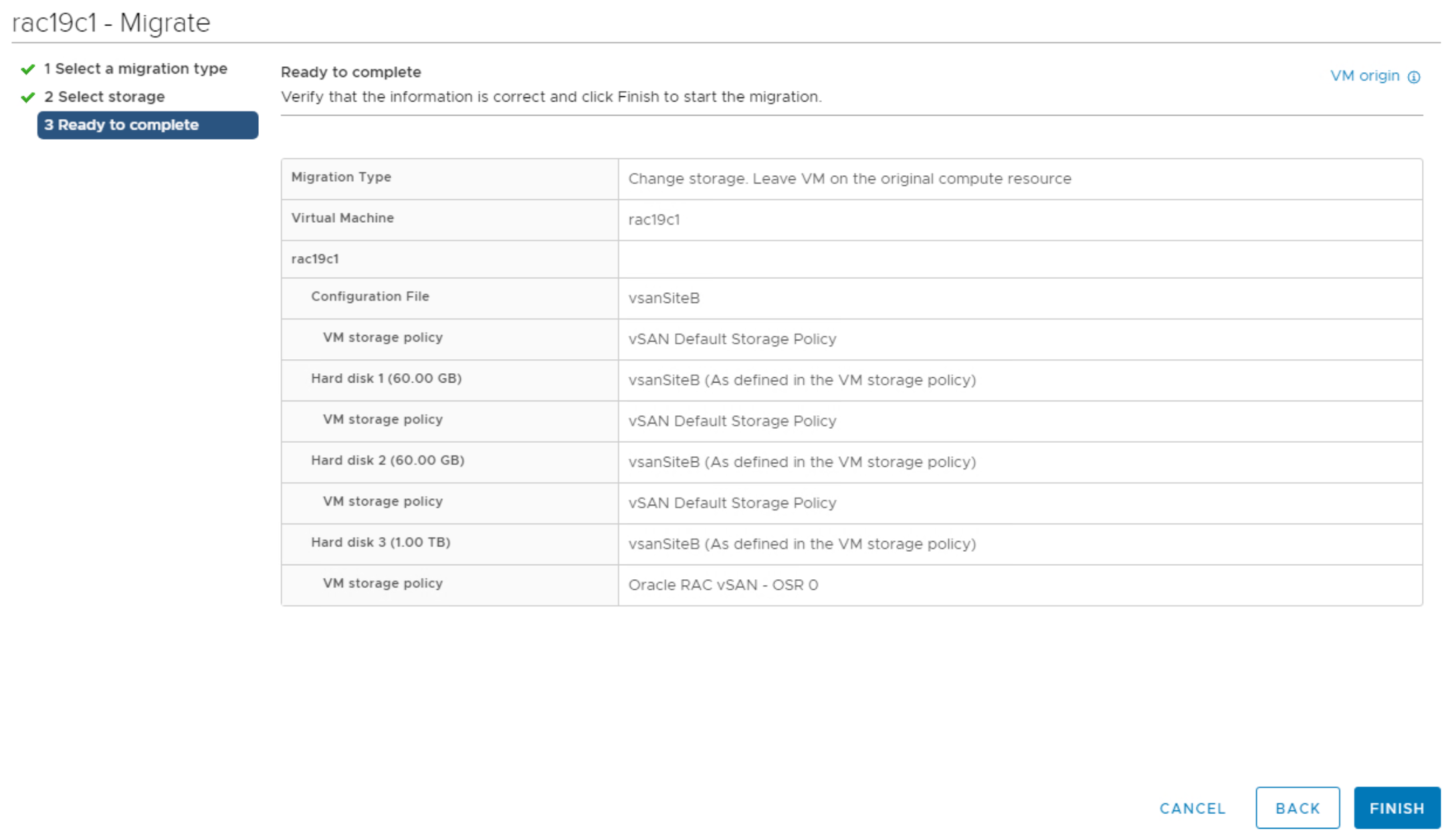The image size is (1448, 840).
Task: Click the Finish button
Action: click(1397, 808)
